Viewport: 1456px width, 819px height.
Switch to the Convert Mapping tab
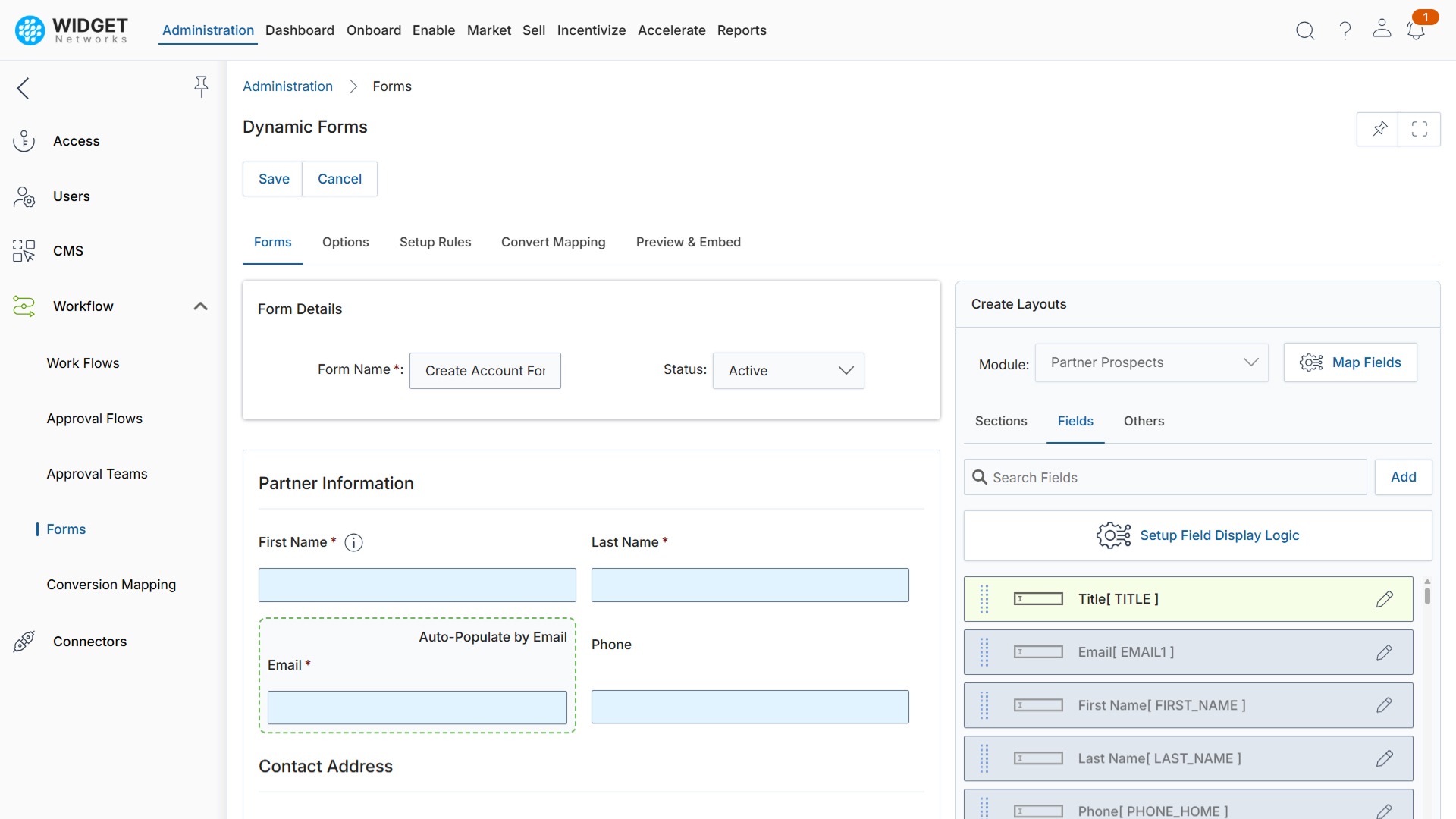coord(553,242)
